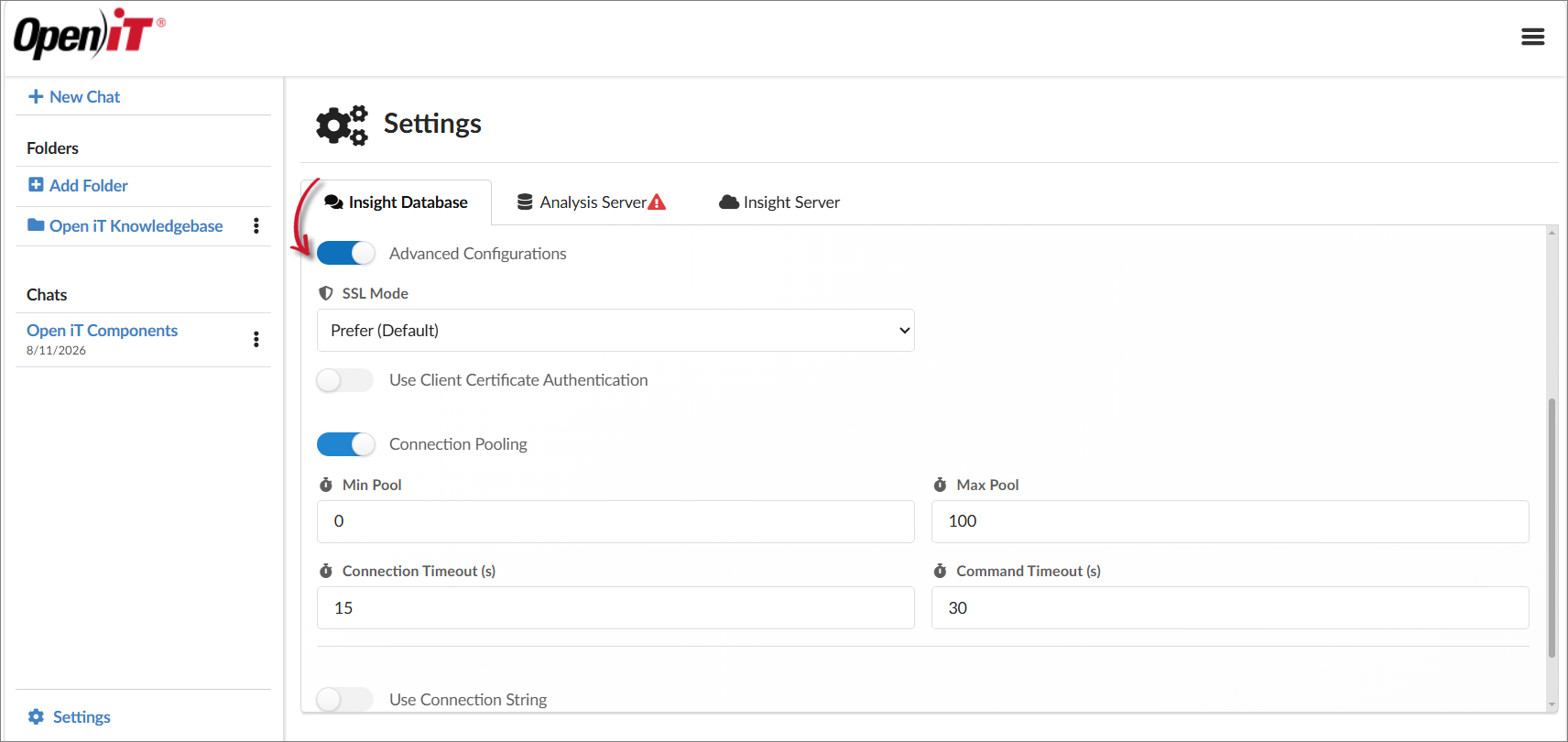Turn off the Connection Pooling toggle
The height and width of the screenshot is (742, 1568).
coord(346,444)
